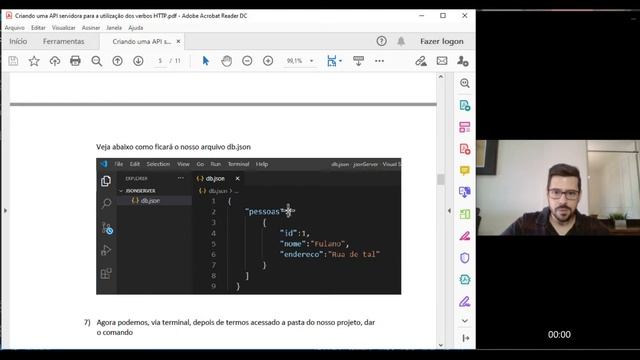The image size is (640, 360).
Task: Click the Save file icon in toolbar
Action: pyautogui.click(x=13, y=61)
